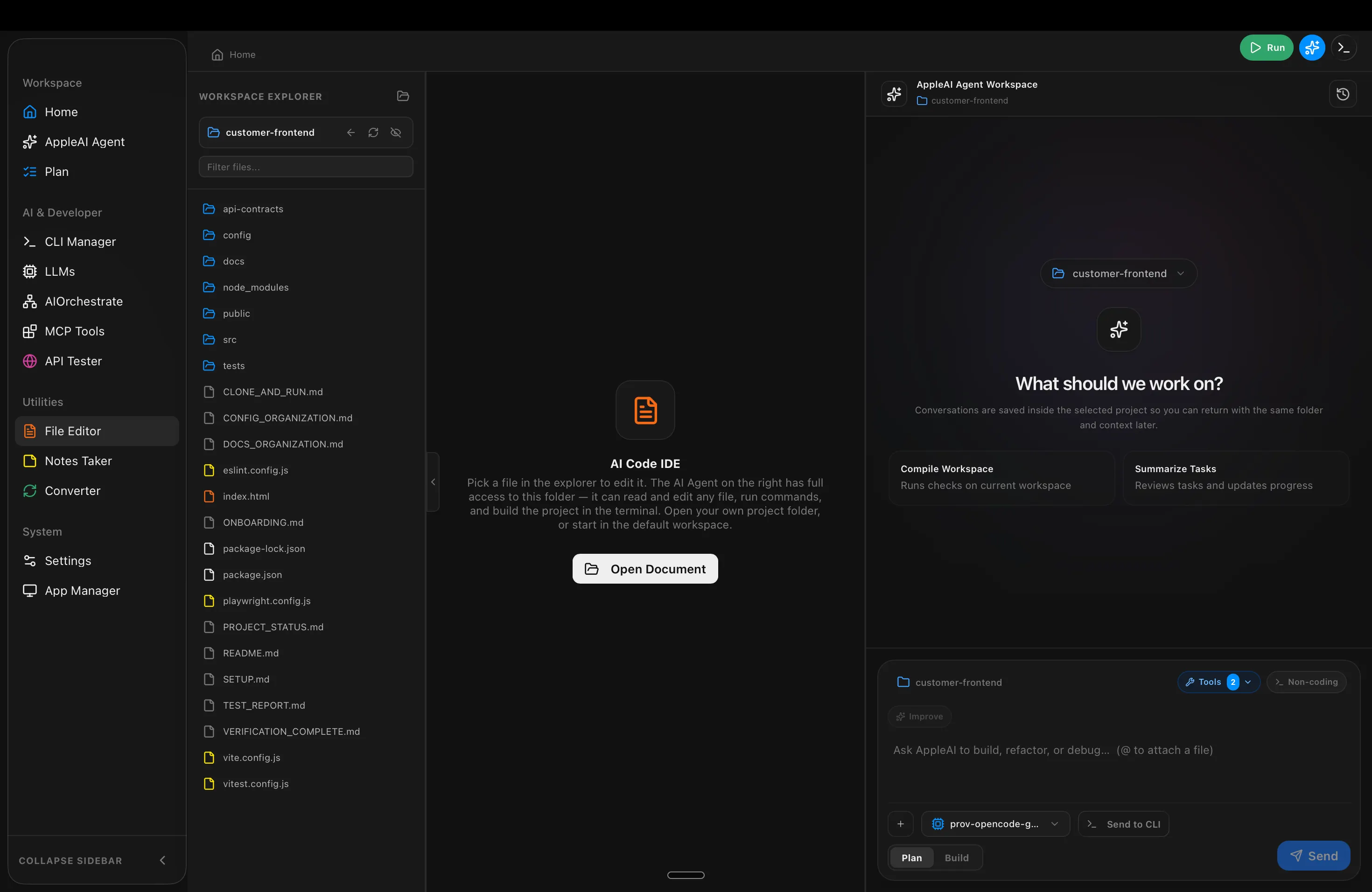This screenshot has width=1372, height=892.
Task: Open CLONE_AND_RUN.md file
Action: [306, 392]
